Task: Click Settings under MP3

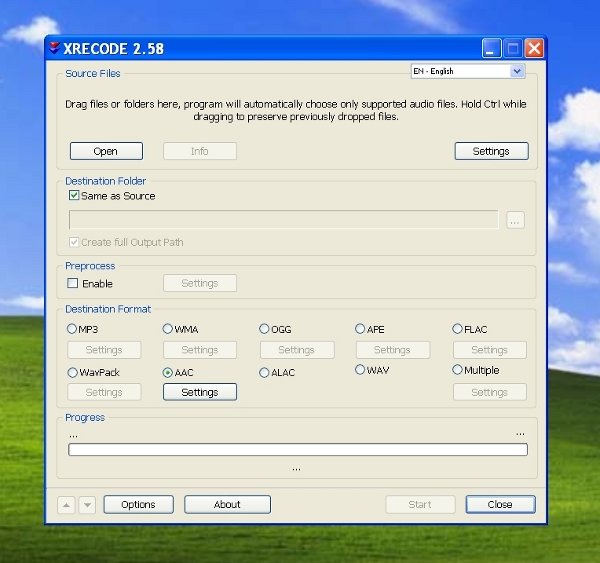Action: coord(104,350)
